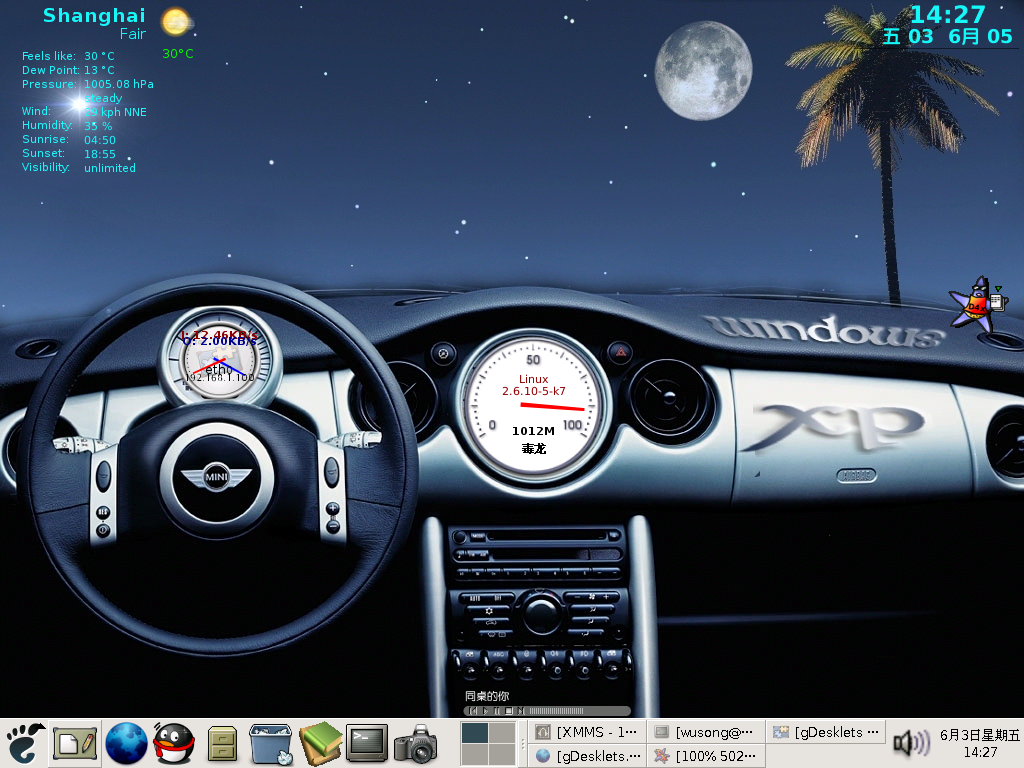Launch the QQ penguin messenger
The height and width of the screenshot is (768, 1024).
[174, 743]
